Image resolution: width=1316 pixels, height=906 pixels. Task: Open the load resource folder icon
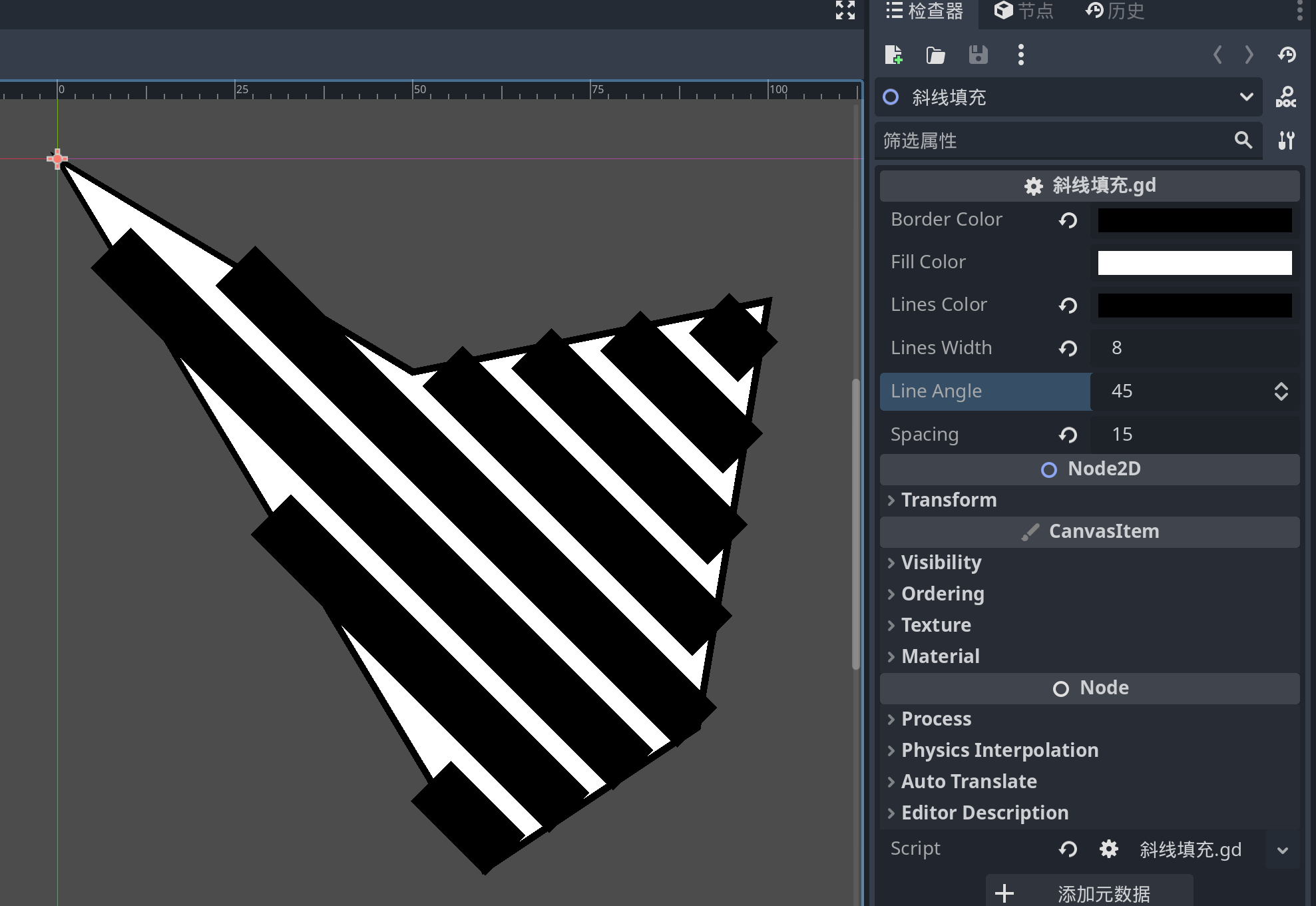point(935,55)
